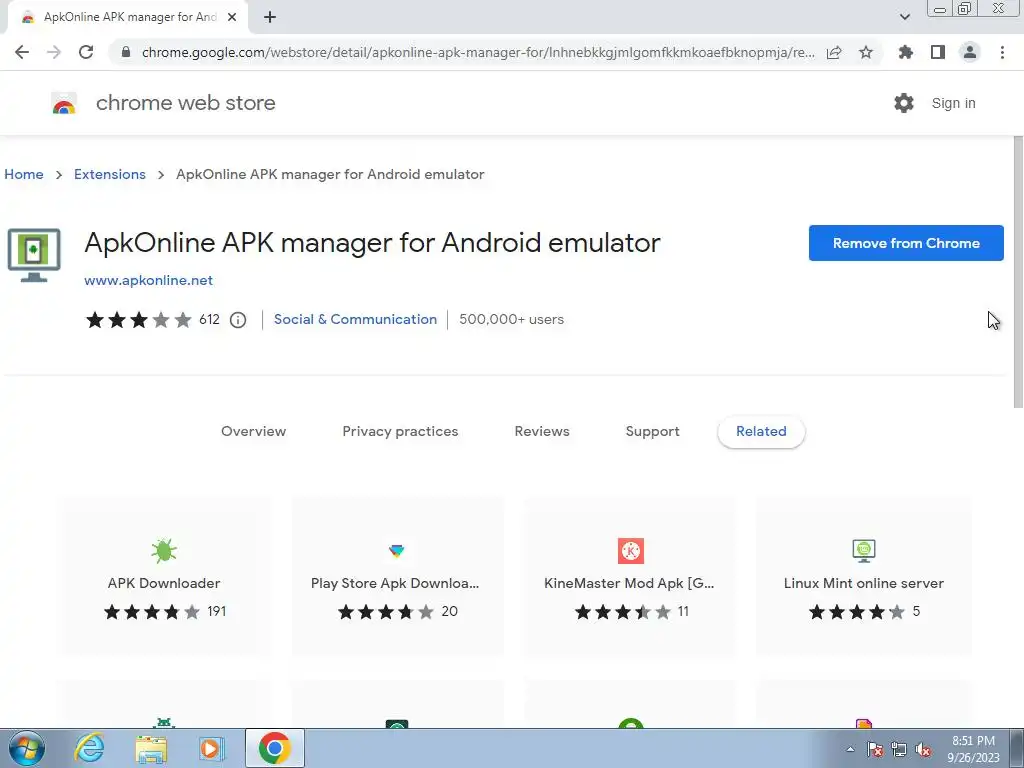Click the KineMaster Mod Apk red icon

point(631,551)
